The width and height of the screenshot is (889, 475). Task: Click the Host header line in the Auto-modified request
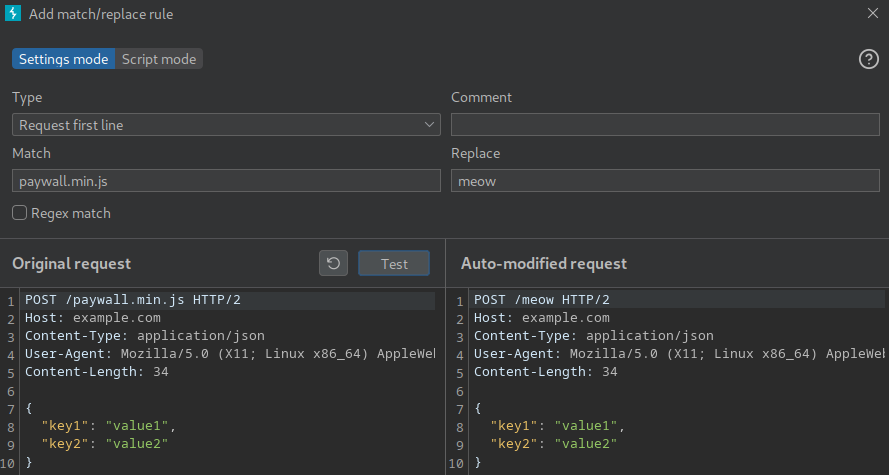541,317
